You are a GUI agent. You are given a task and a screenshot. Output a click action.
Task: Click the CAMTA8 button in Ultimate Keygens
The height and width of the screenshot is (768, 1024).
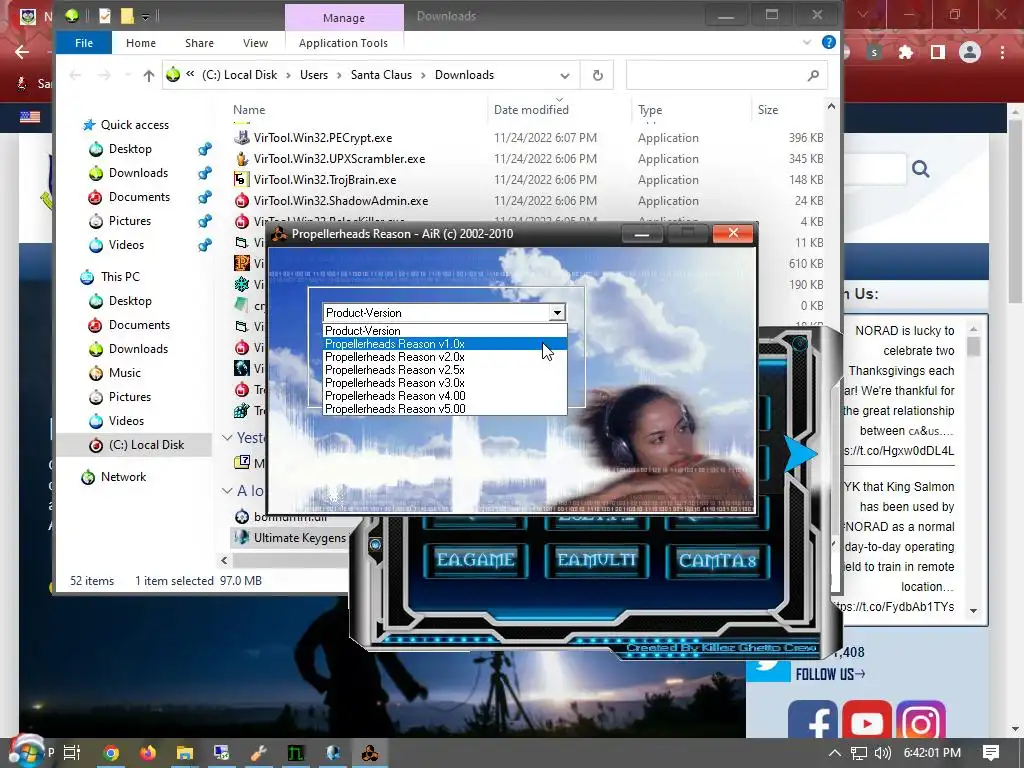pos(718,560)
